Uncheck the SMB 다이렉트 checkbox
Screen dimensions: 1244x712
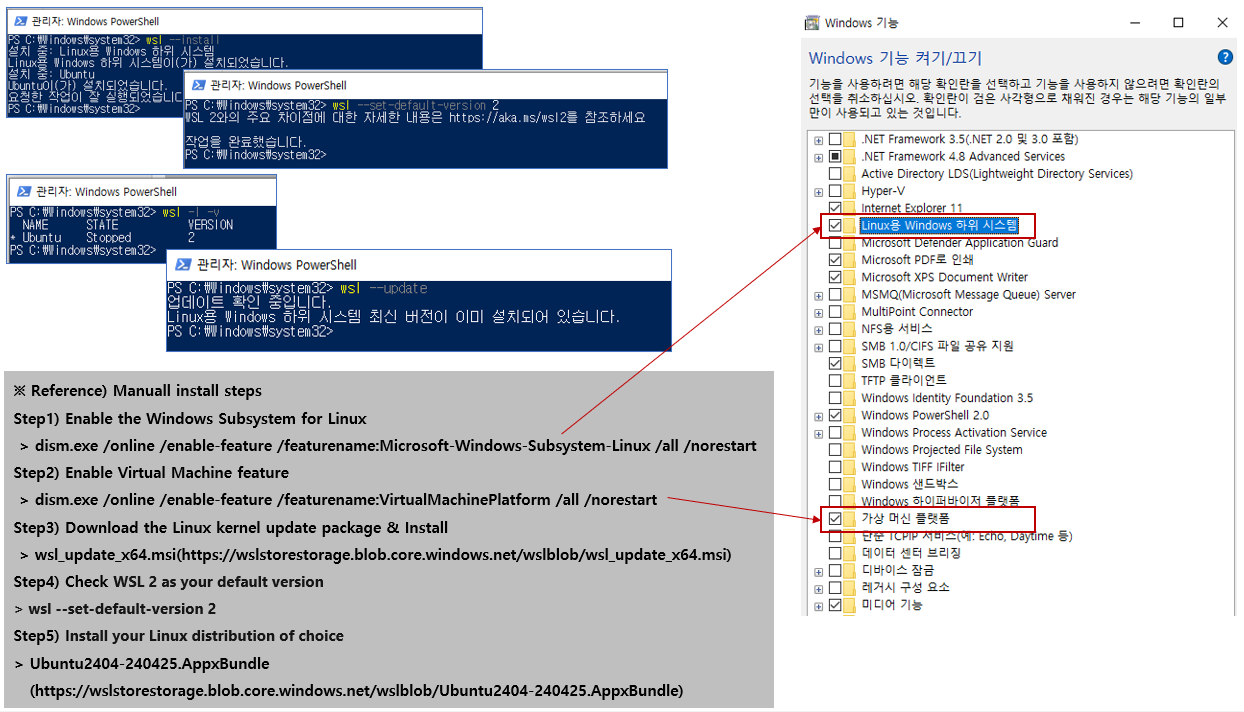(835, 363)
